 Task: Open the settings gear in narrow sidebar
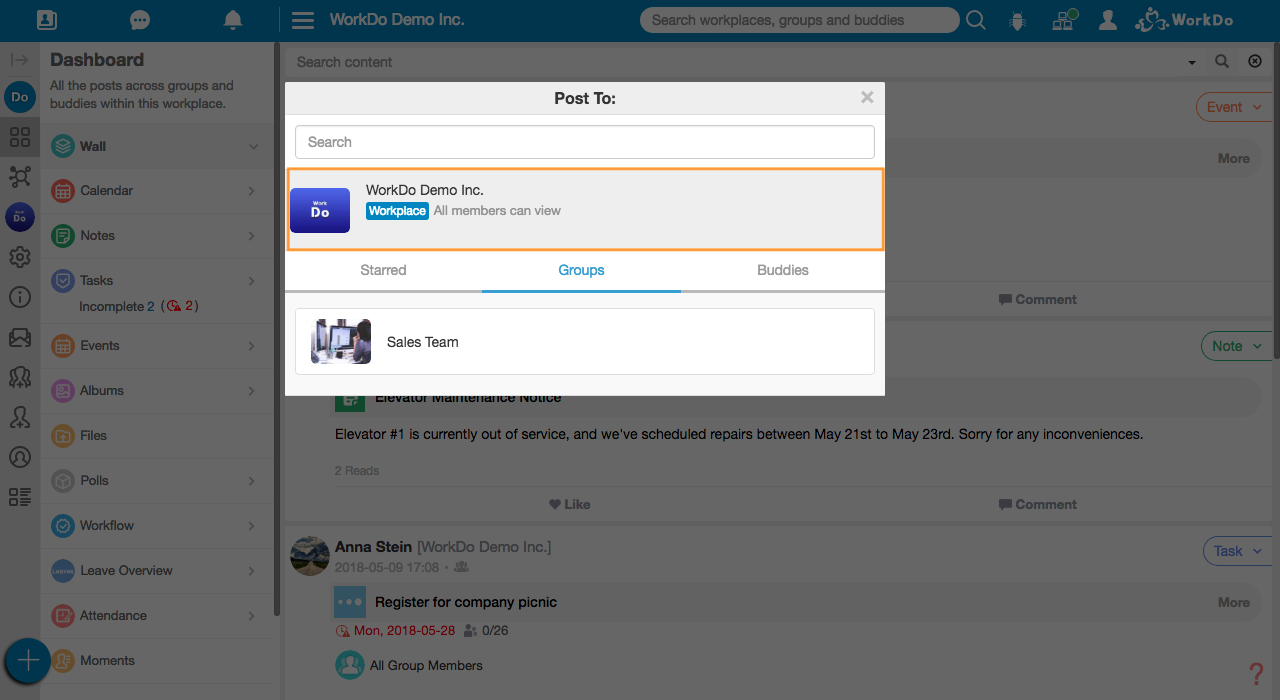click(x=19, y=257)
